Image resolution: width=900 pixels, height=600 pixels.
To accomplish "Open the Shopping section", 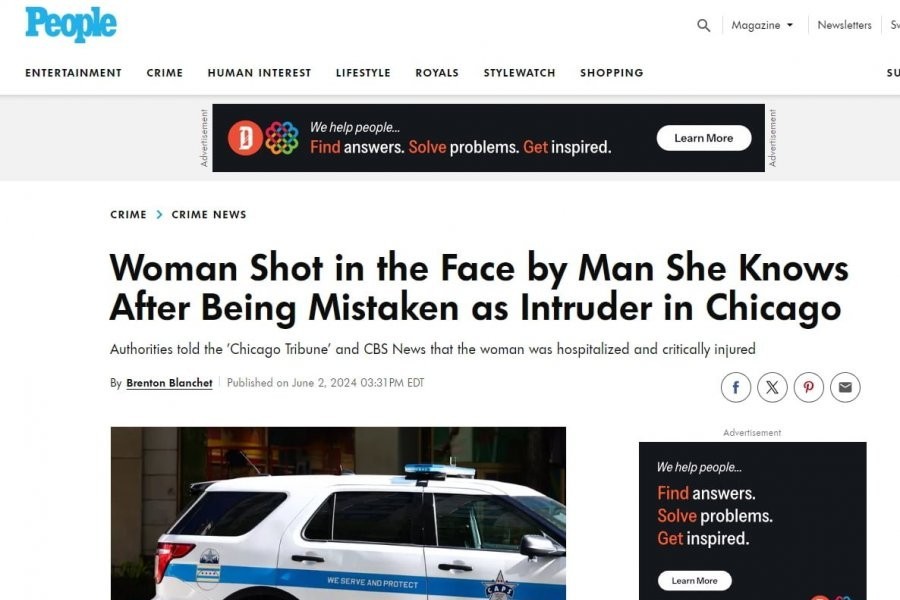I will coord(612,73).
